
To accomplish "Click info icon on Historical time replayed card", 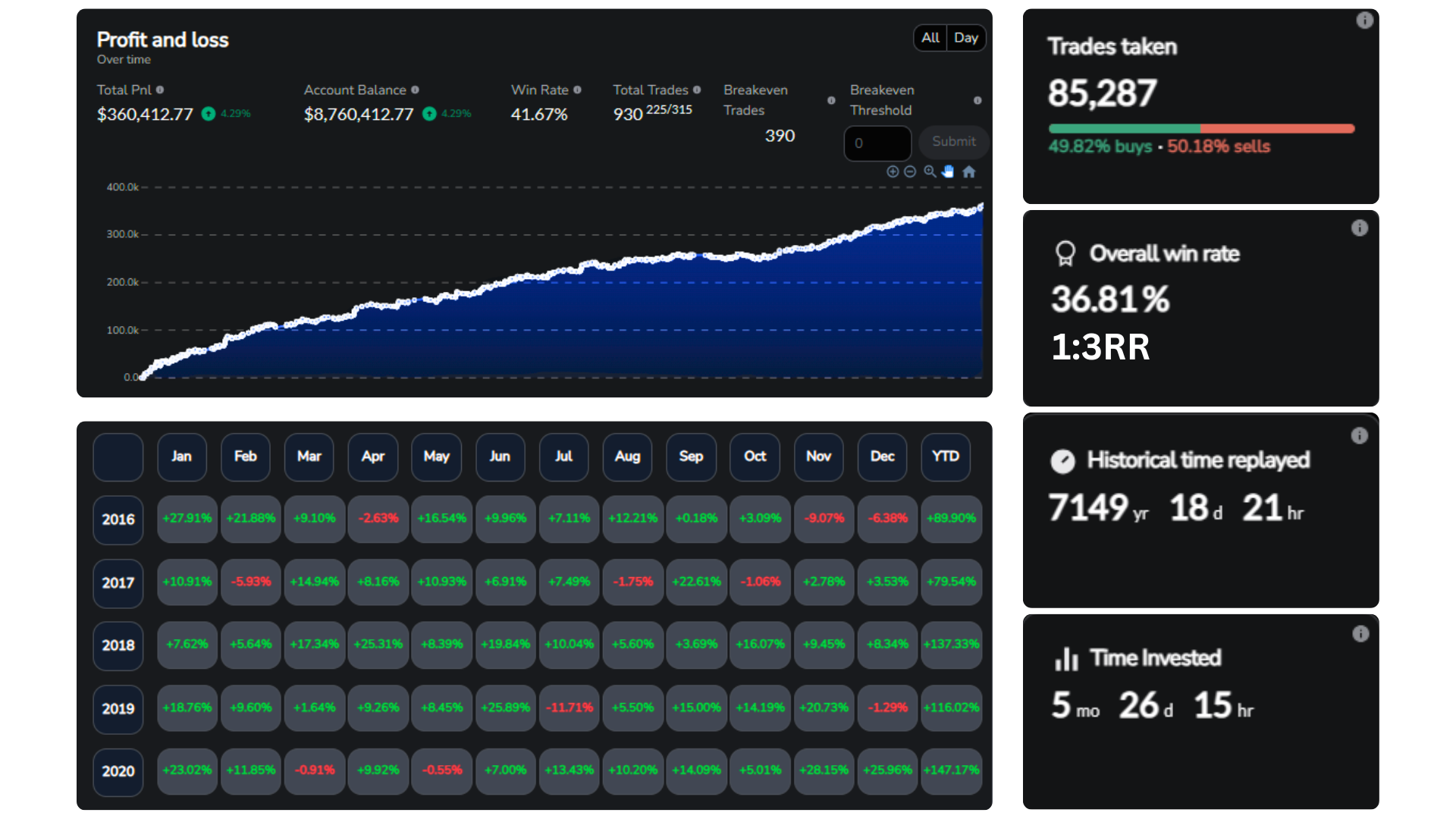I will coord(1359,436).
